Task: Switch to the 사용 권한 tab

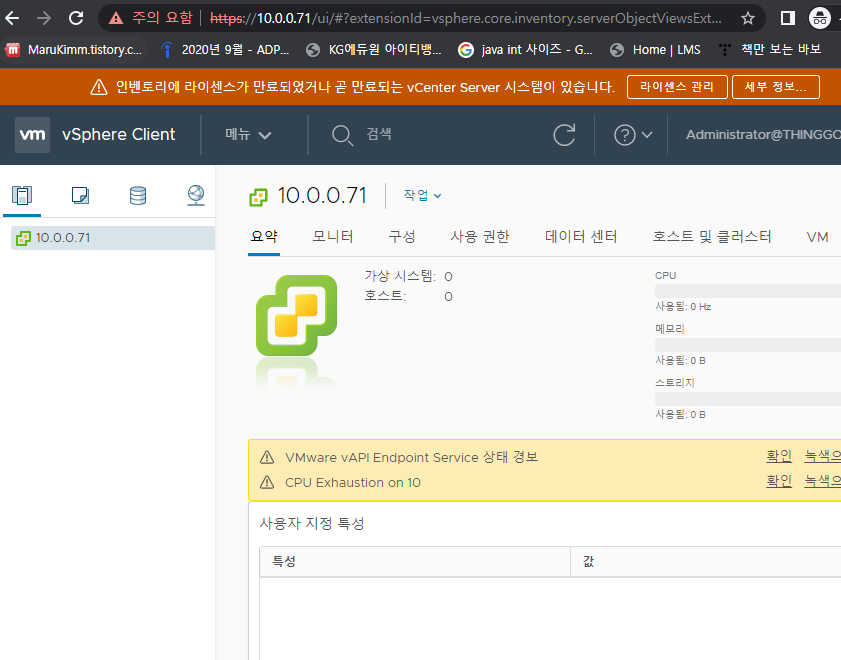Action: (x=479, y=237)
